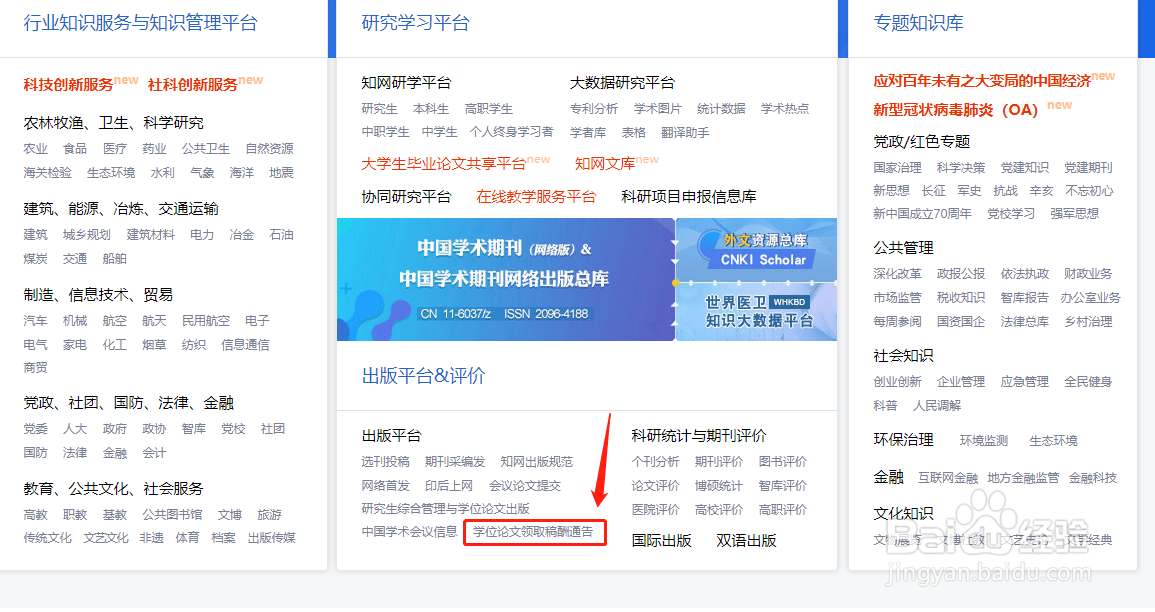Open the 期刊评价 journal evaluation link
The height and width of the screenshot is (612, 1155).
(x=717, y=461)
